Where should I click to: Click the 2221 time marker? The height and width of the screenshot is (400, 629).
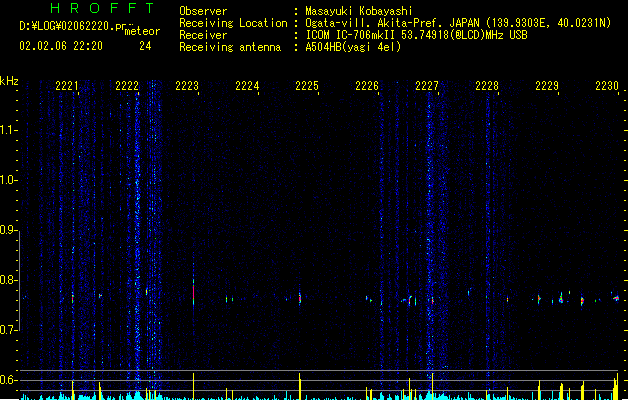click(67, 86)
